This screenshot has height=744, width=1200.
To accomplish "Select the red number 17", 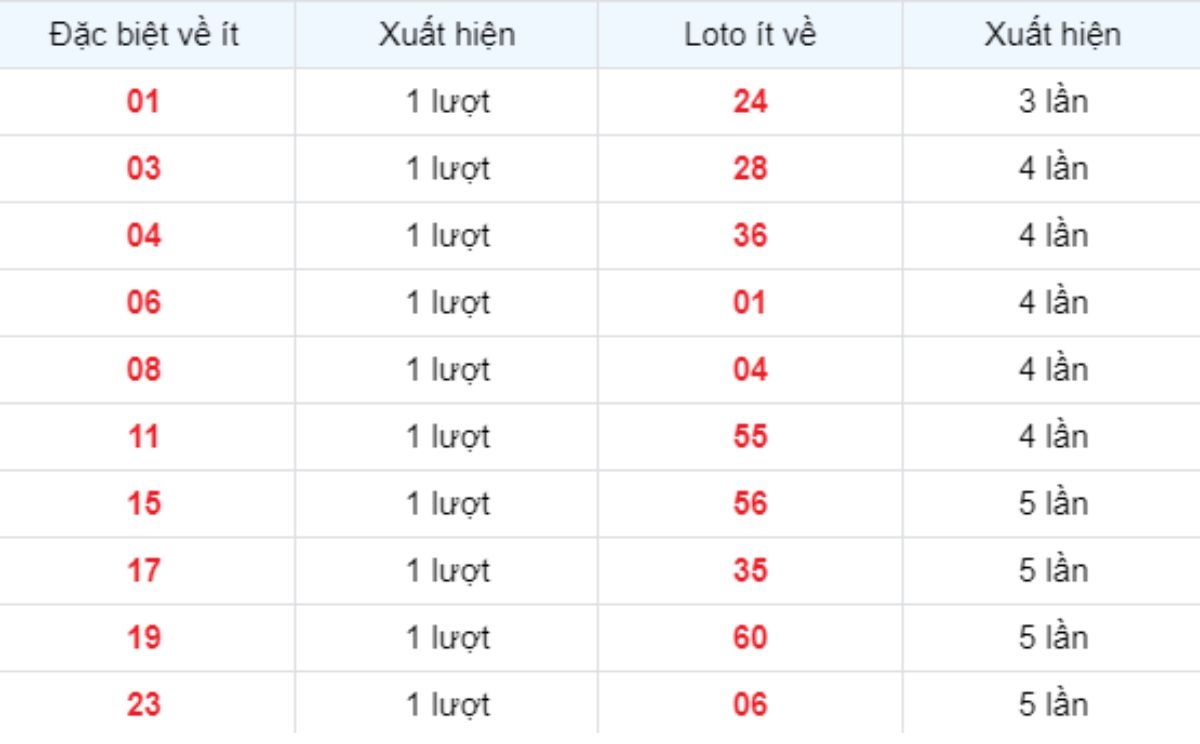I will point(144,570).
